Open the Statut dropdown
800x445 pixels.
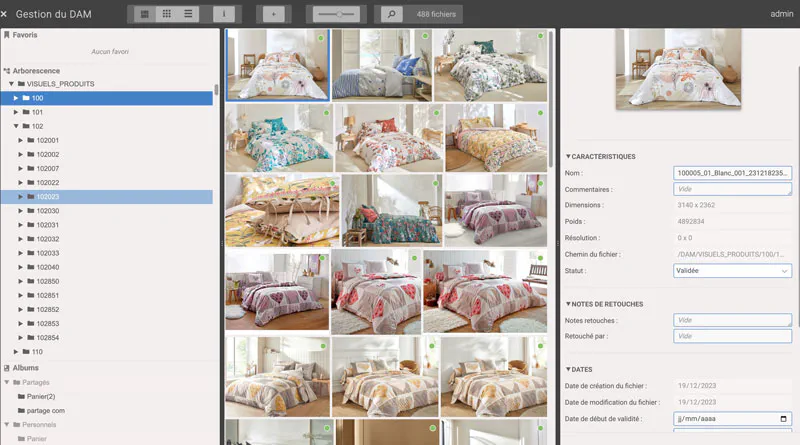pos(732,271)
